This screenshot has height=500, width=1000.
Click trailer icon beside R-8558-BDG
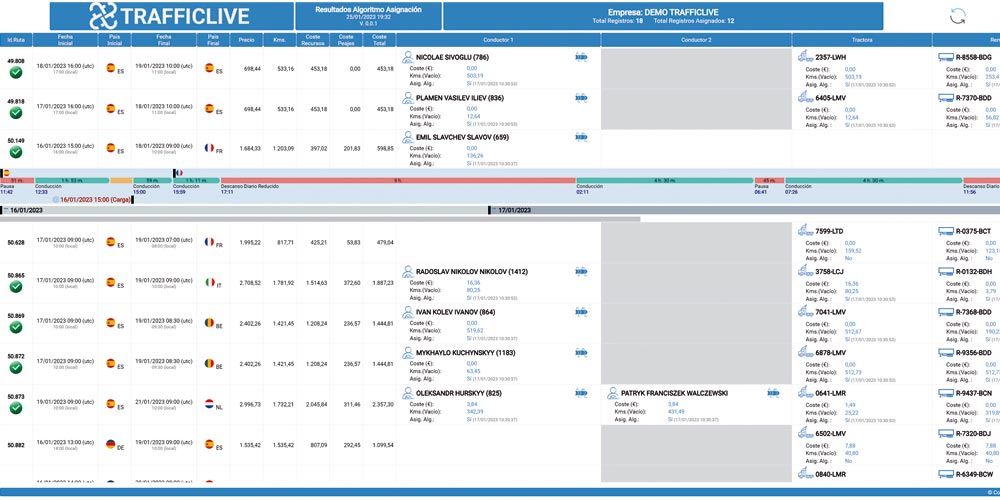tap(945, 58)
